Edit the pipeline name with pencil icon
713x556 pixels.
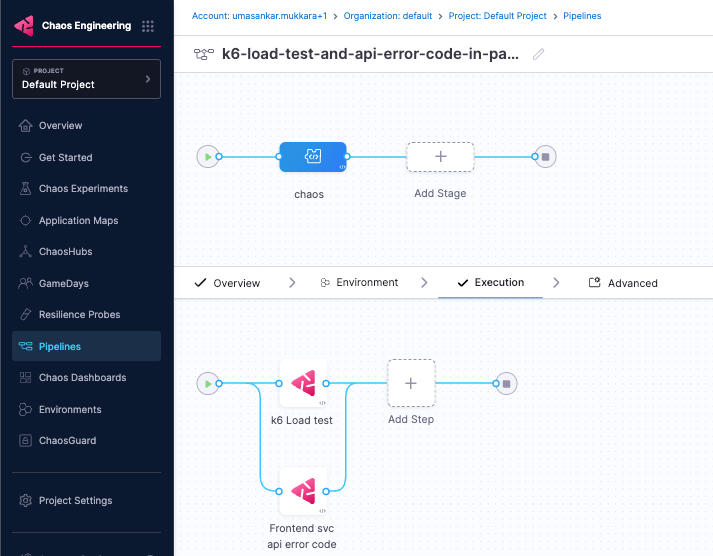tap(538, 54)
